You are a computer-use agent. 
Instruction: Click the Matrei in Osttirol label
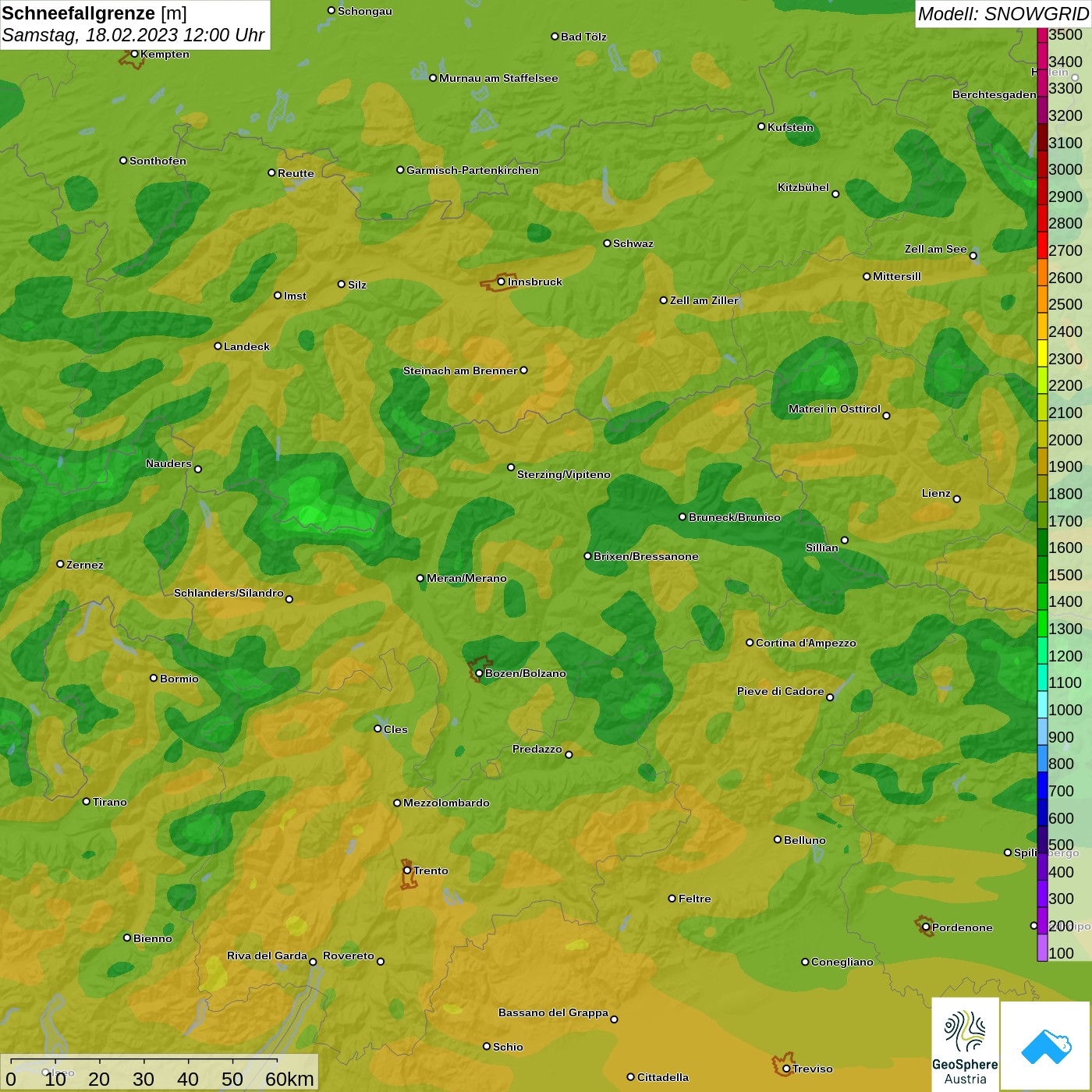pyautogui.click(x=835, y=409)
